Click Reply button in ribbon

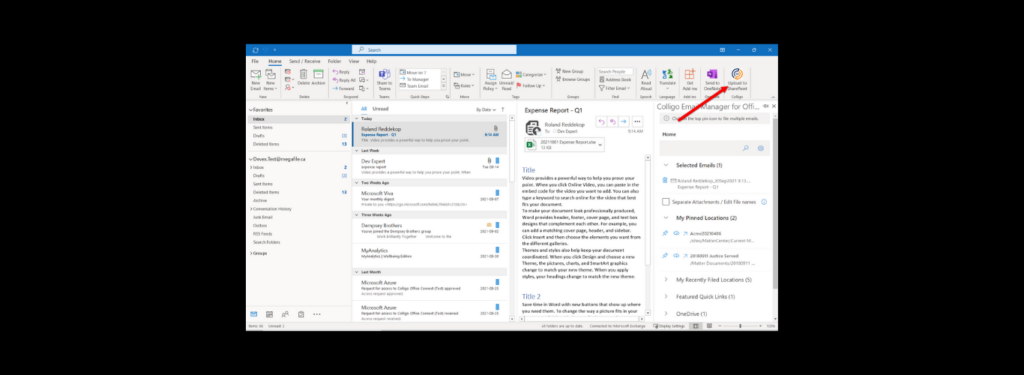coord(342,72)
